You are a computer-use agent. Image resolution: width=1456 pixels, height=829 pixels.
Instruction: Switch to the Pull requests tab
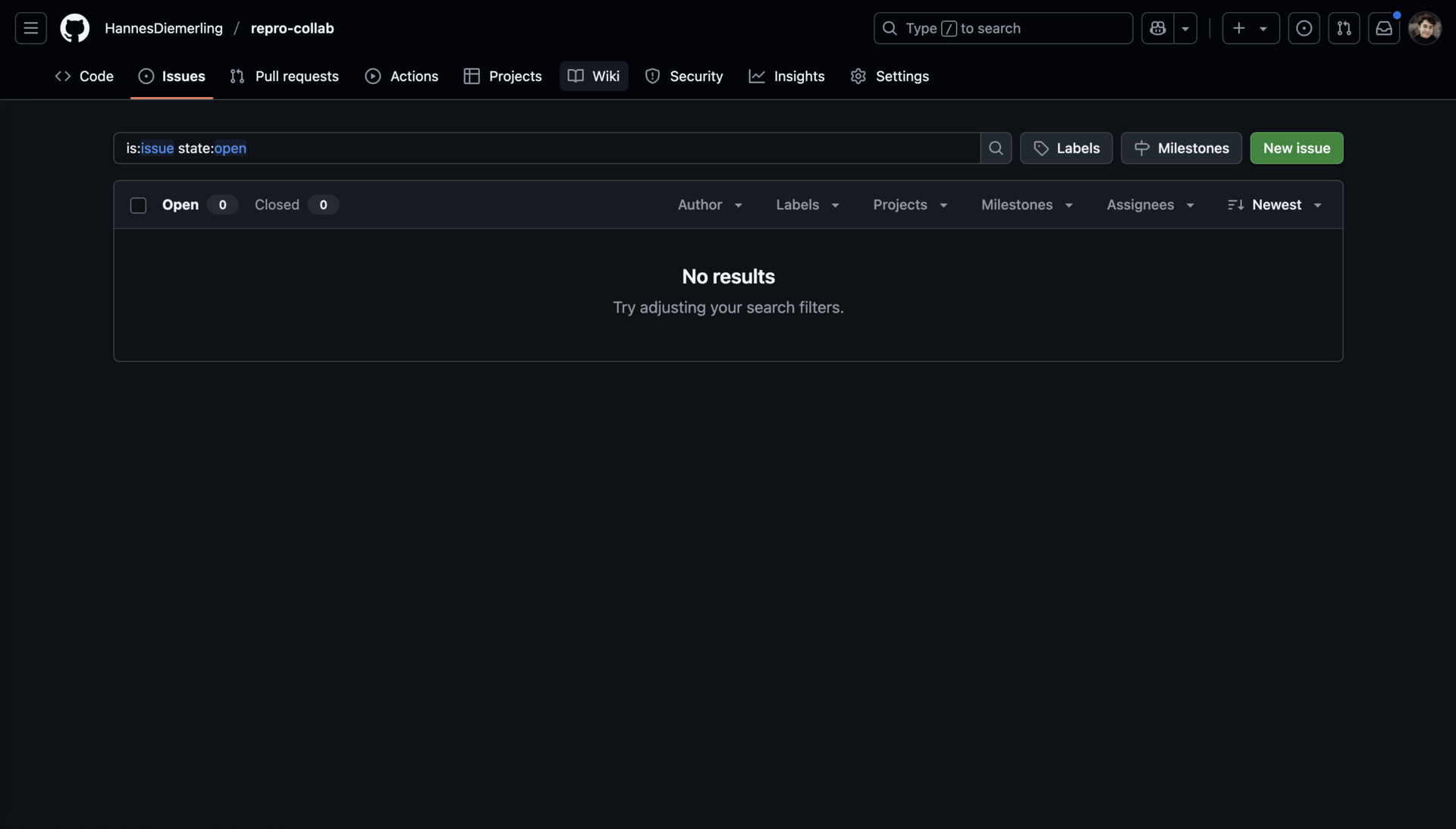[x=284, y=76]
